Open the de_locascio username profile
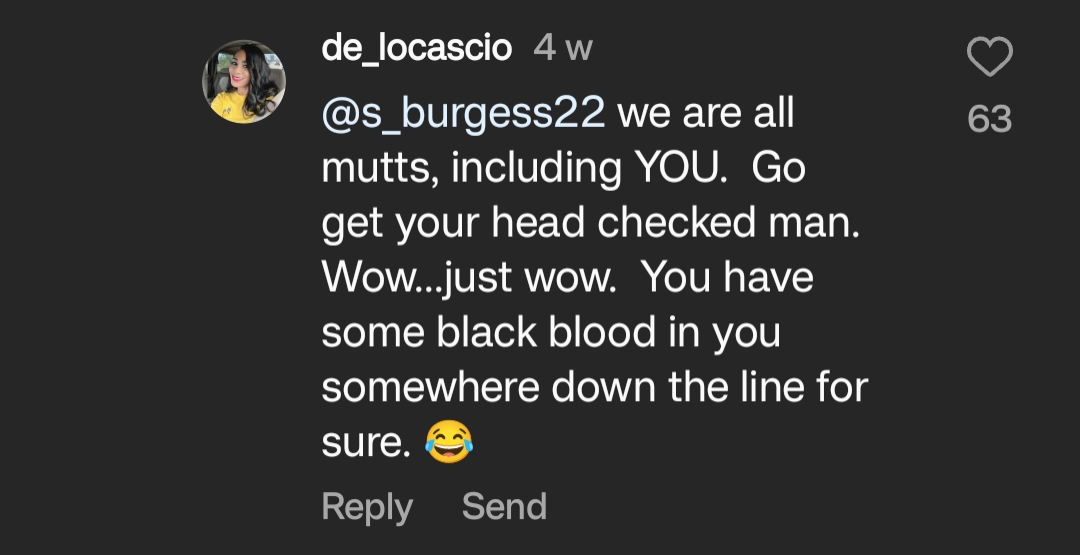This screenshot has height=555, width=1080. point(417,48)
